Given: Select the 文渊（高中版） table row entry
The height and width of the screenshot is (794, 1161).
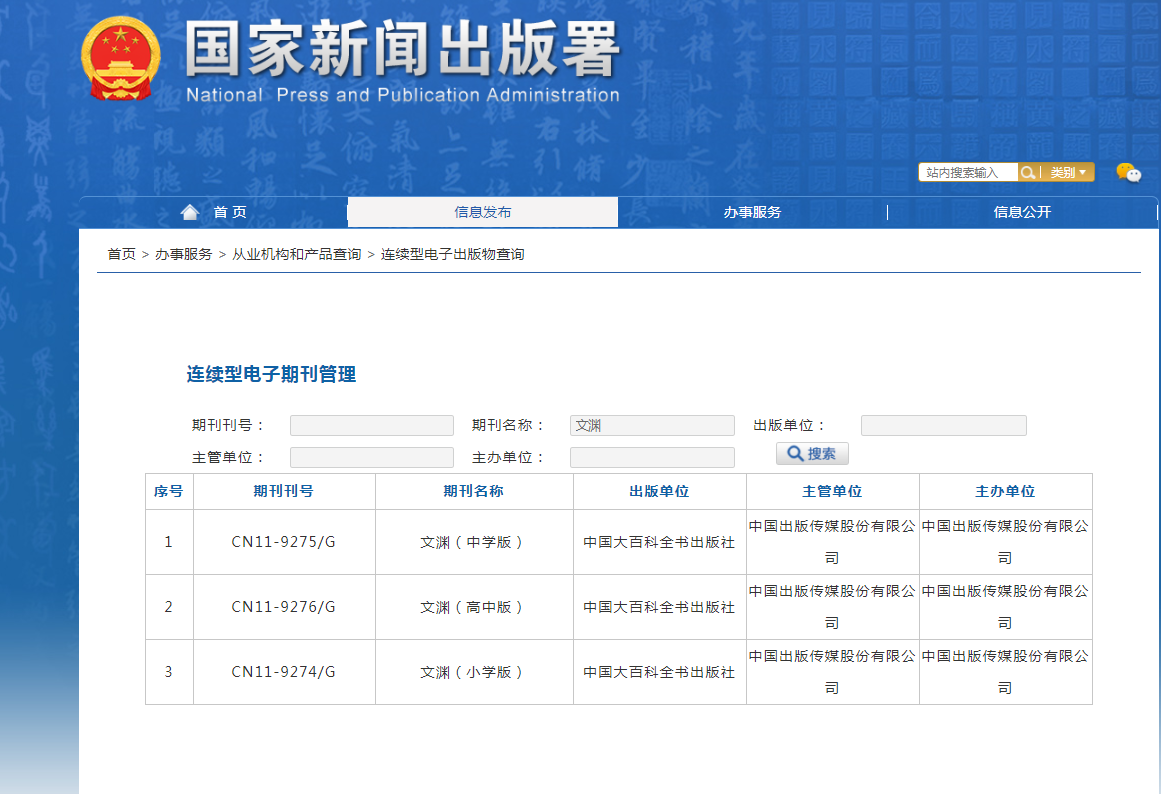Looking at the screenshot, I should 473,607.
